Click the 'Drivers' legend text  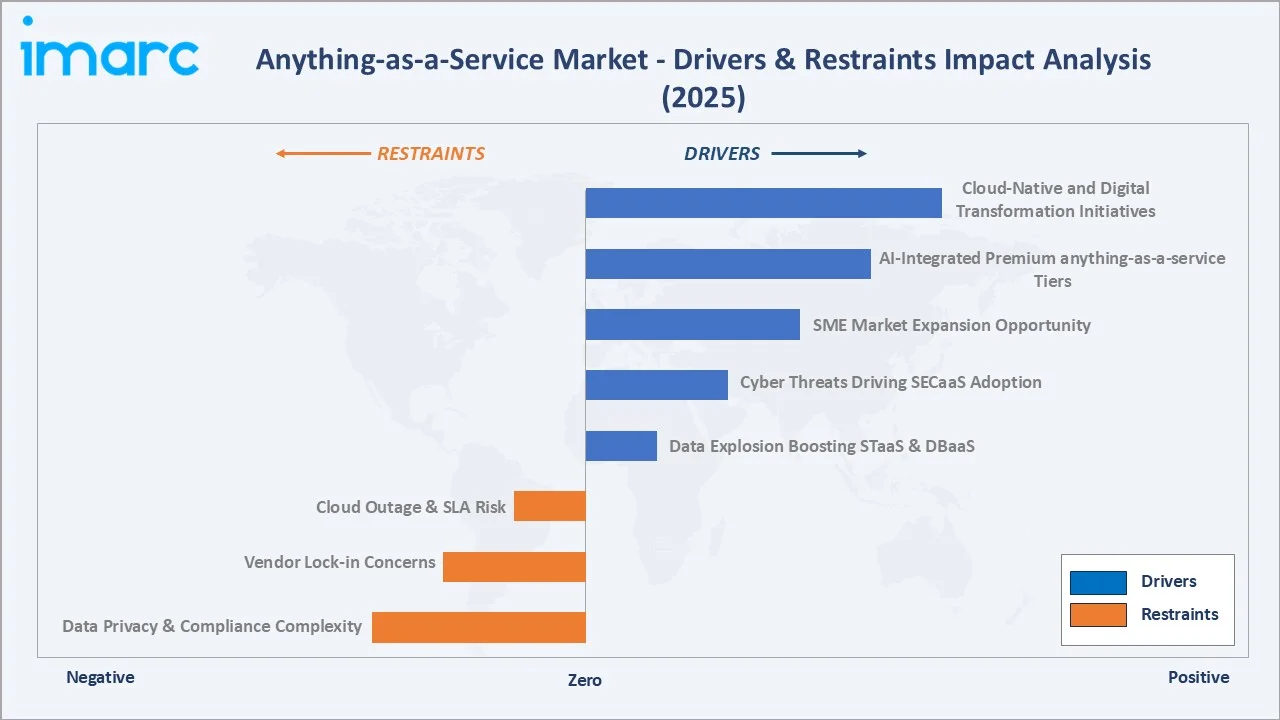coord(1168,582)
